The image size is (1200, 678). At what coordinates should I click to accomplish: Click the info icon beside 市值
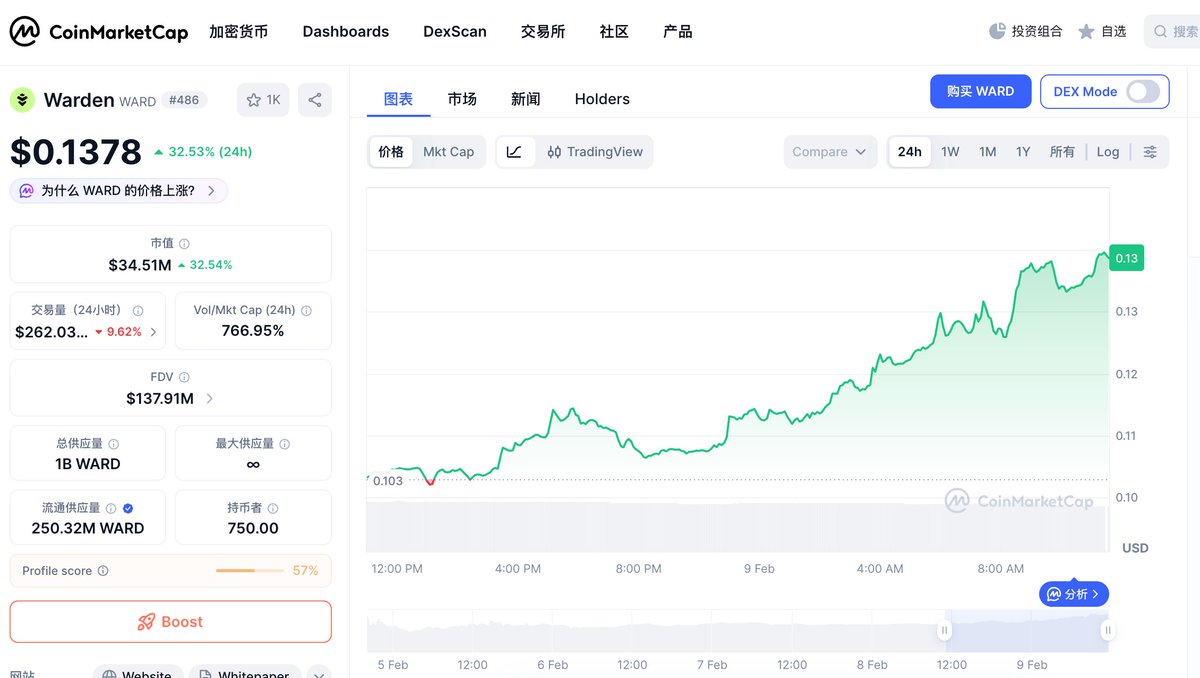click(x=184, y=244)
